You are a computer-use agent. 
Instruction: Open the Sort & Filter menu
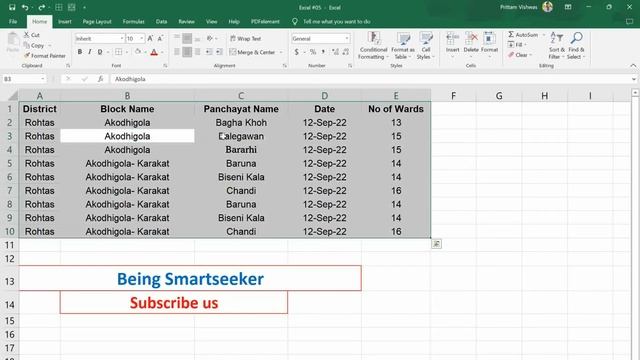pyautogui.click(x=556, y=46)
